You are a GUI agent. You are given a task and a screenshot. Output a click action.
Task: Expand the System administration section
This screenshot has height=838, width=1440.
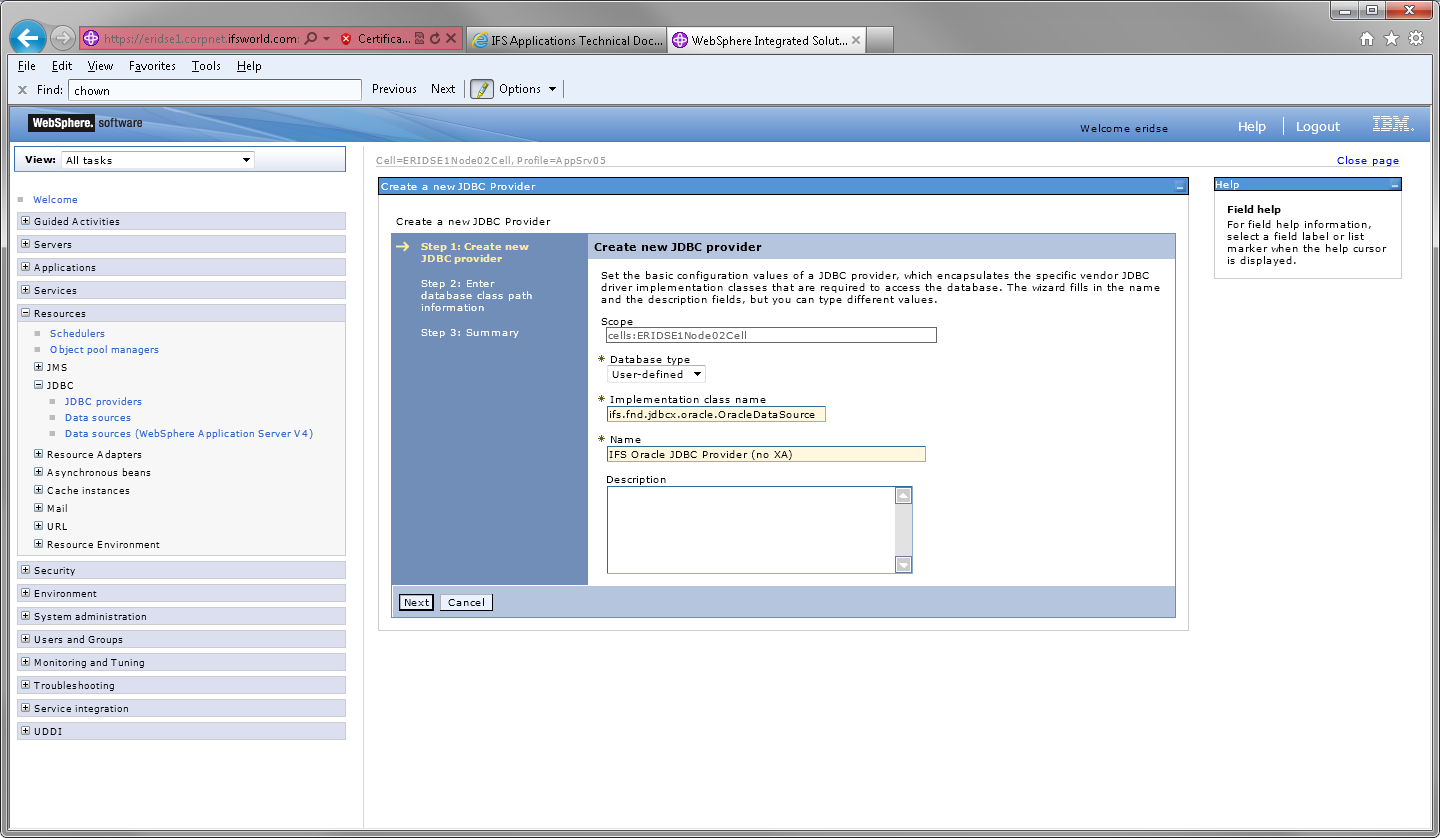[26, 616]
